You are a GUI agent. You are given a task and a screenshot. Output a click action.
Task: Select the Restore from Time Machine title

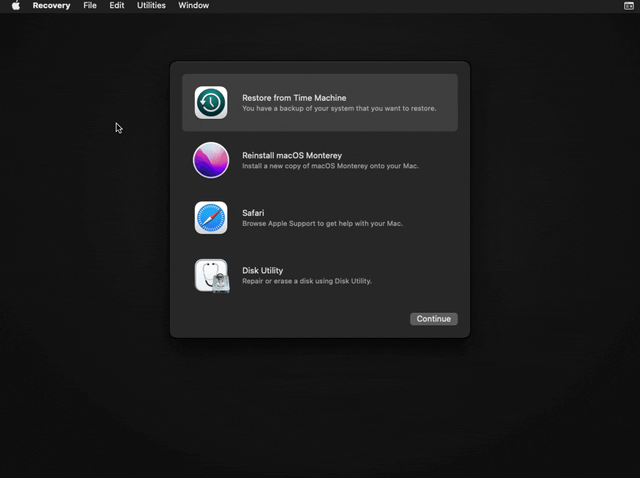(x=294, y=98)
